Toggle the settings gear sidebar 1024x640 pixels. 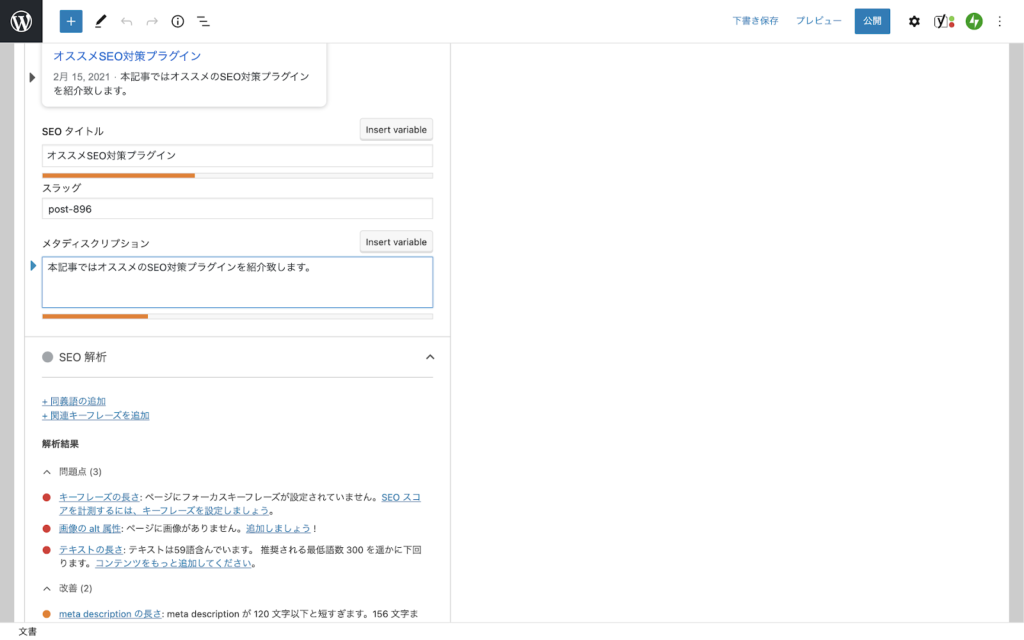[914, 21]
